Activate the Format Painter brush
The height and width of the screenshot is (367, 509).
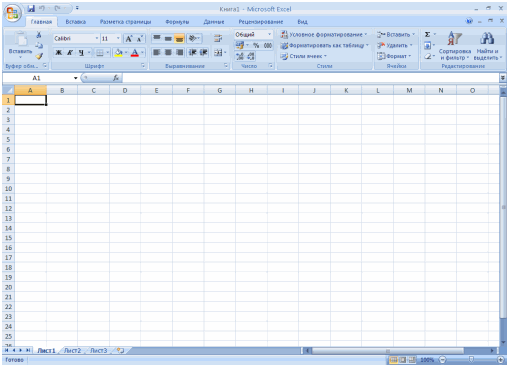click(39, 56)
